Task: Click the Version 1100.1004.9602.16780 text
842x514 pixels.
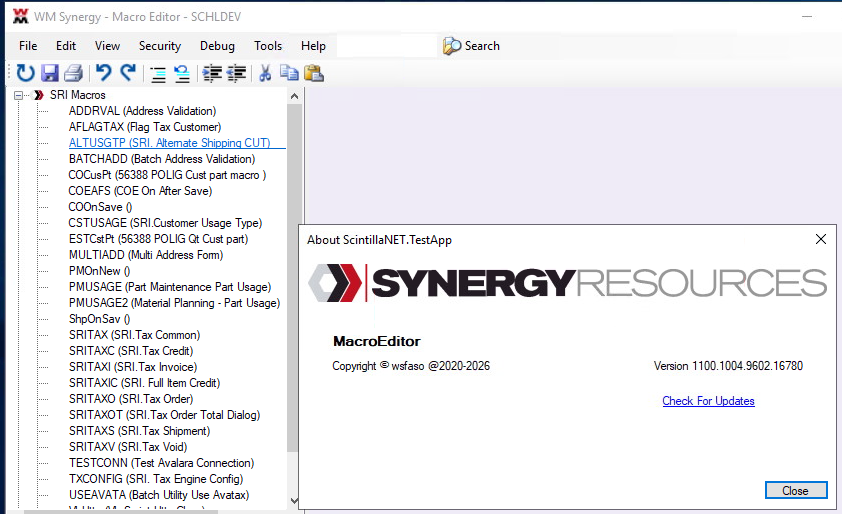Action: (728, 366)
